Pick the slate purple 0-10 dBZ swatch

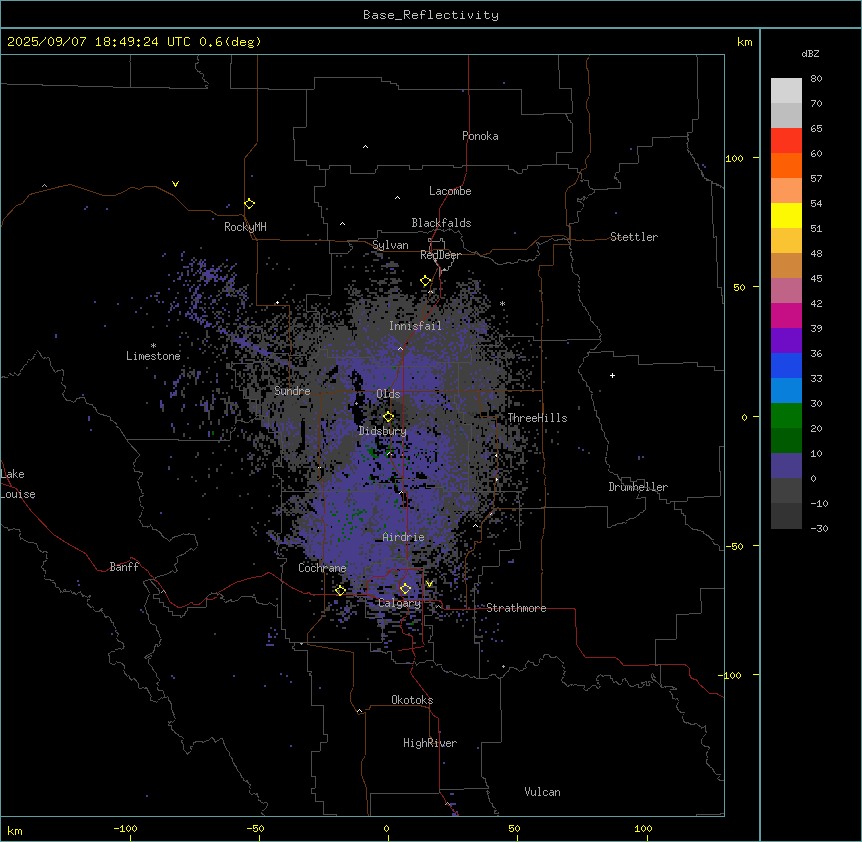pyautogui.click(x=786, y=466)
